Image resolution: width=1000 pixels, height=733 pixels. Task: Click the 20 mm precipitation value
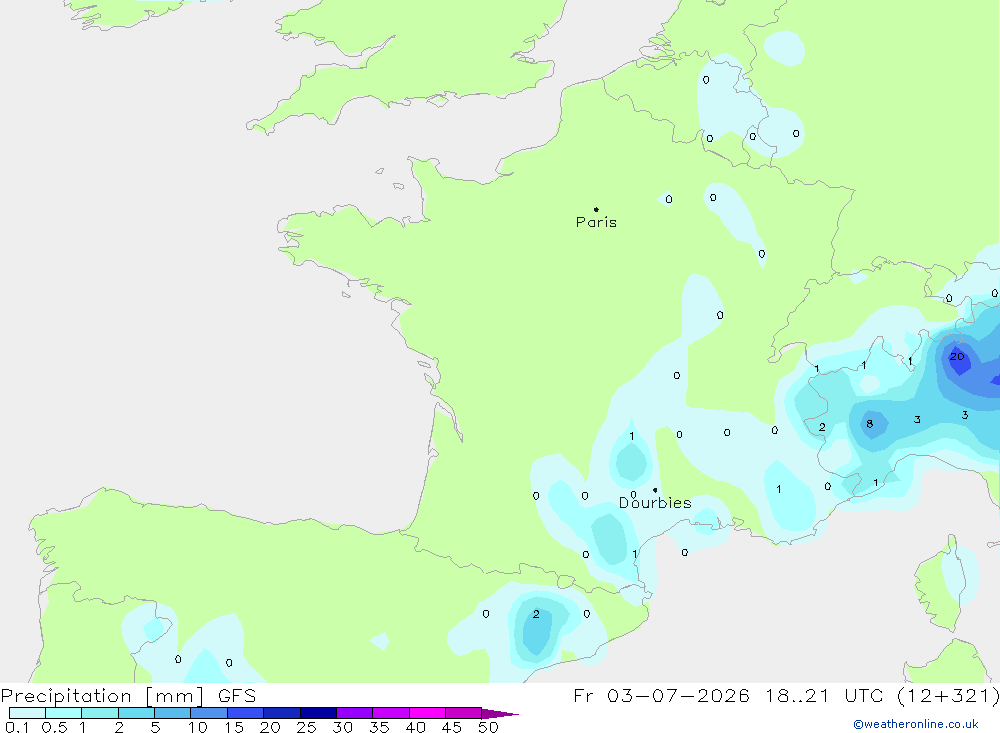pyautogui.click(x=957, y=357)
